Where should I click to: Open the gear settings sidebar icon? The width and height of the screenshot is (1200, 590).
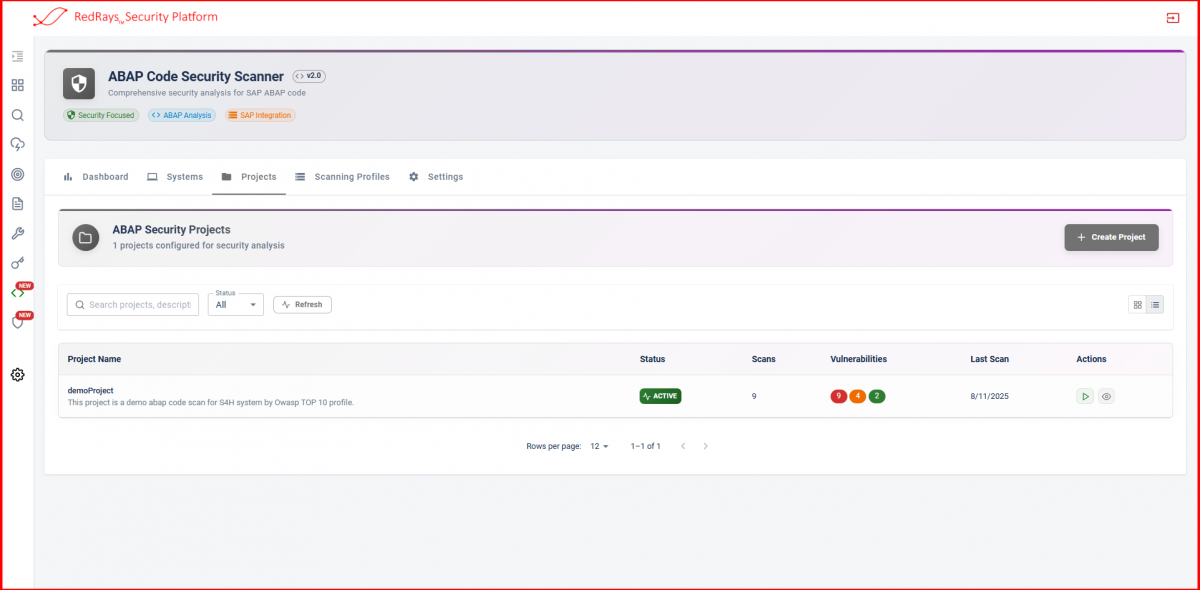(x=17, y=375)
